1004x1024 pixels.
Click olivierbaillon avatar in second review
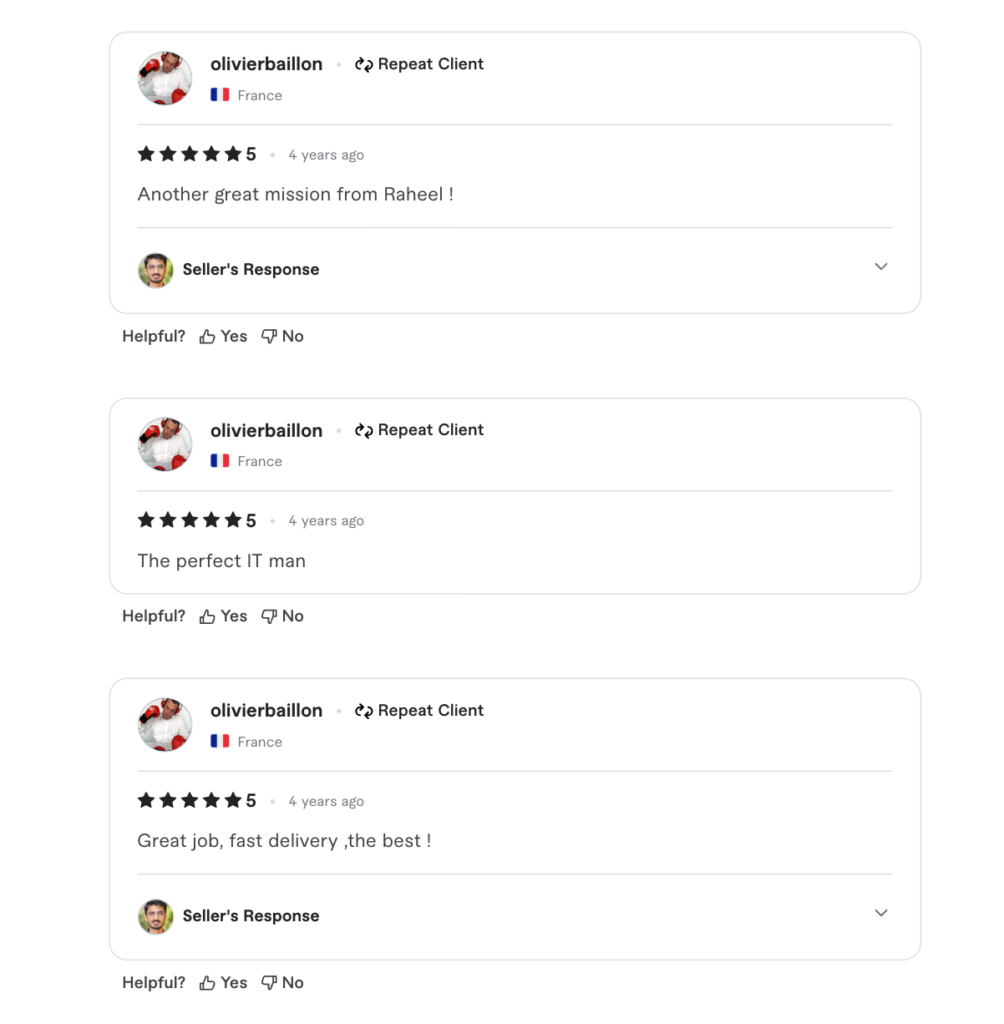(x=165, y=444)
